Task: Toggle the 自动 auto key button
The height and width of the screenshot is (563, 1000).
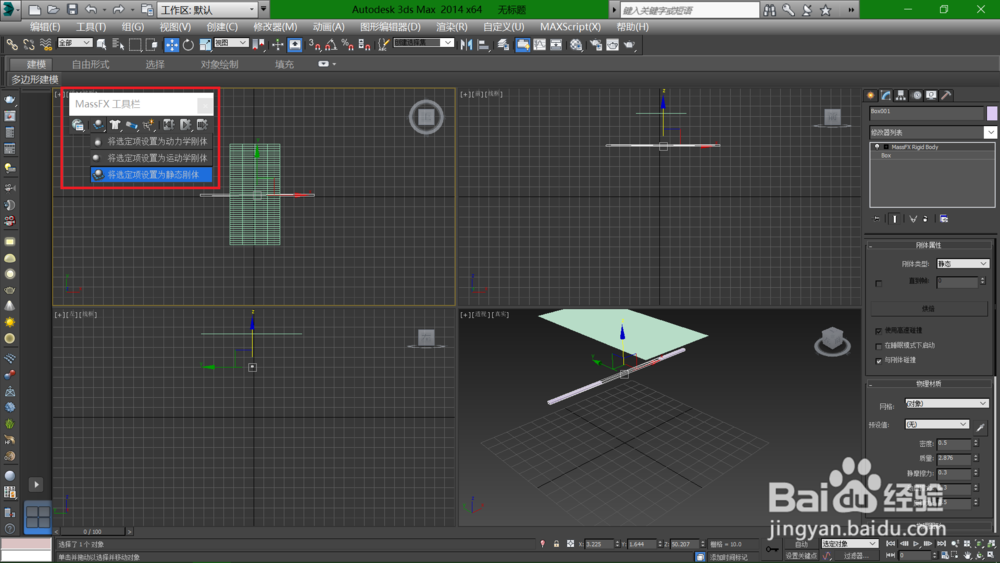Action: [x=801, y=544]
